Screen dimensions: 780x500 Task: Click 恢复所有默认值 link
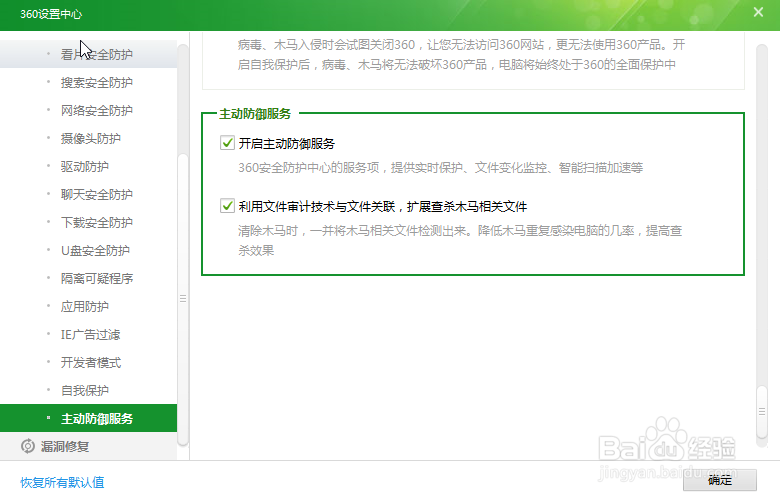[62, 482]
